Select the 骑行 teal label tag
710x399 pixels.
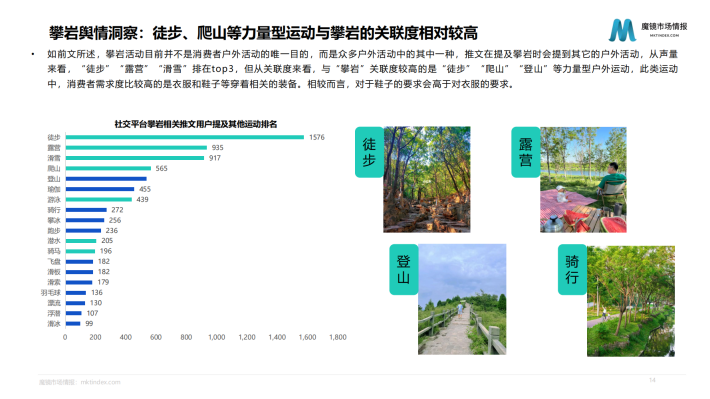click(x=572, y=269)
